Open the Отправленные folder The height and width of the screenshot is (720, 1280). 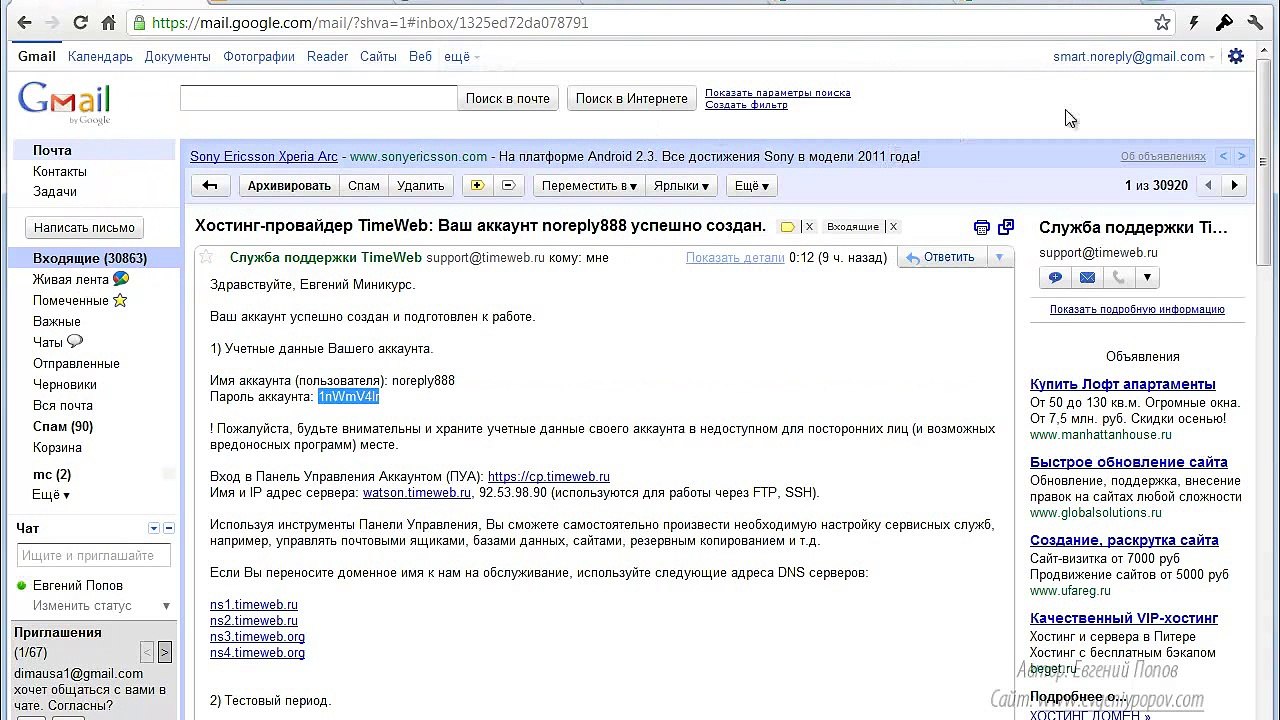(x=76, y=363)
